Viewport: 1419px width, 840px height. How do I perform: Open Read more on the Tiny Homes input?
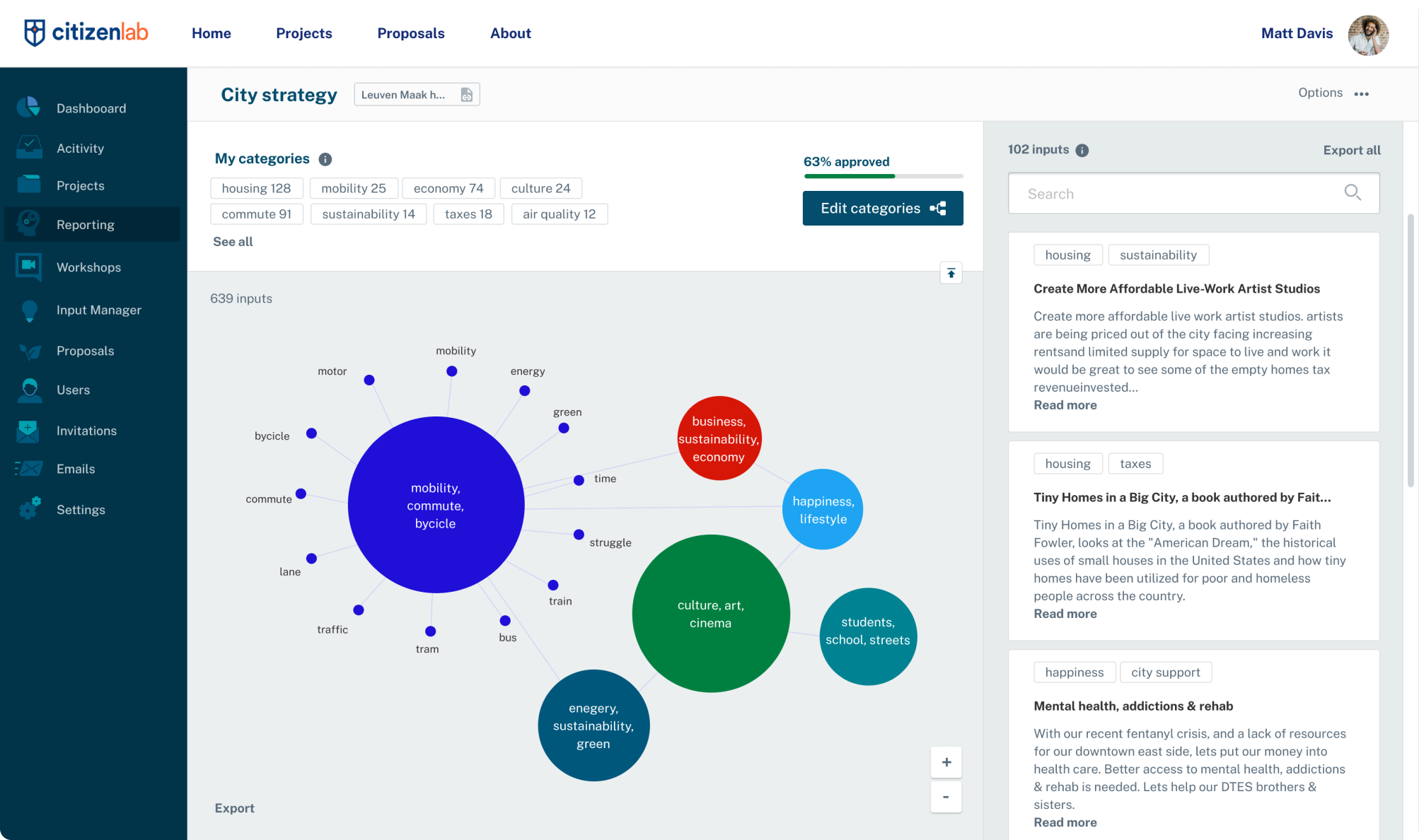pyautogui.click(x=1065, y=613)
